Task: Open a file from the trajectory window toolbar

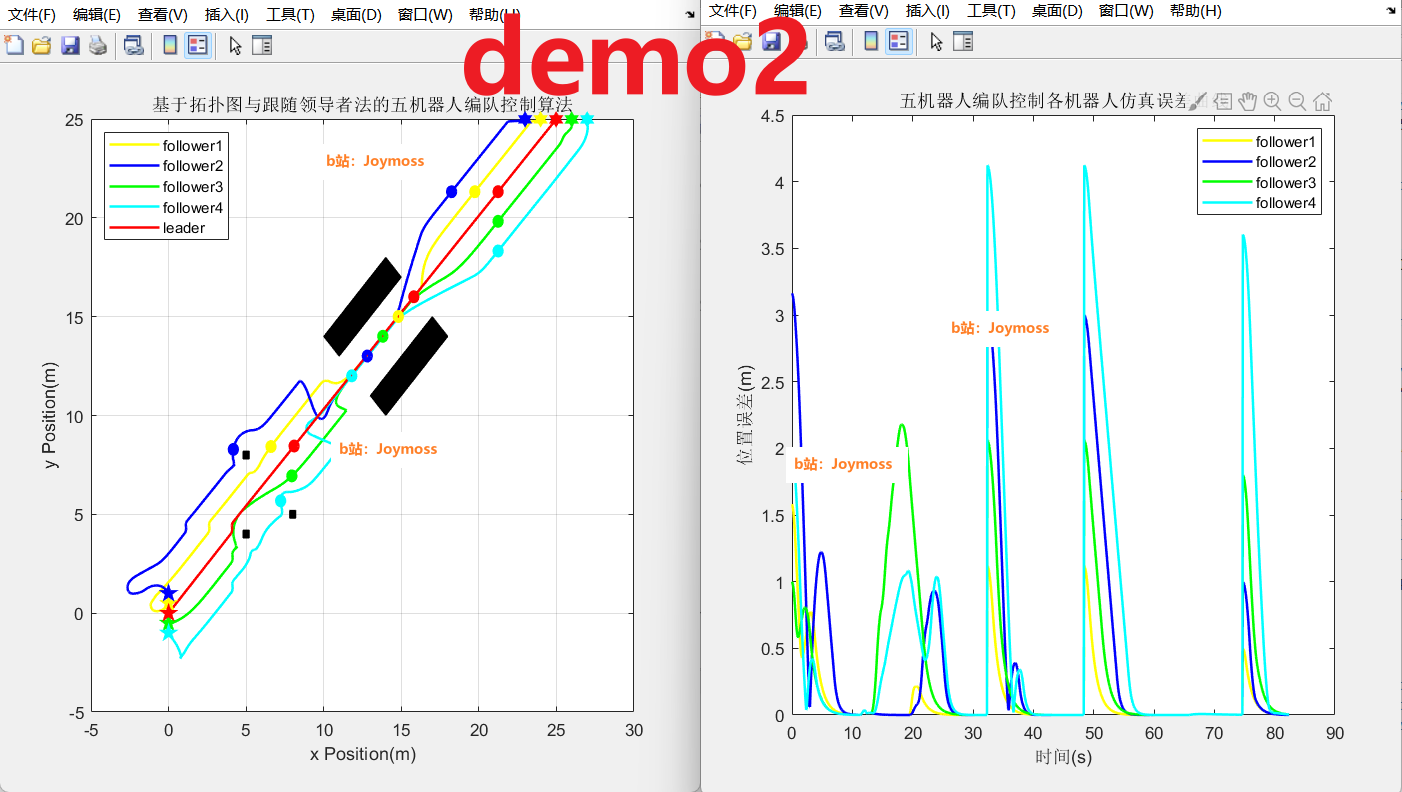Action: [41, 45]
